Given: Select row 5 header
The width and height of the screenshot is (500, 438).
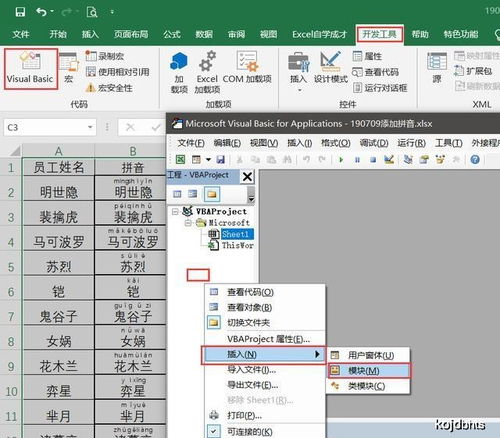Looking at the screenshot, I should click(x=11, y=267).
